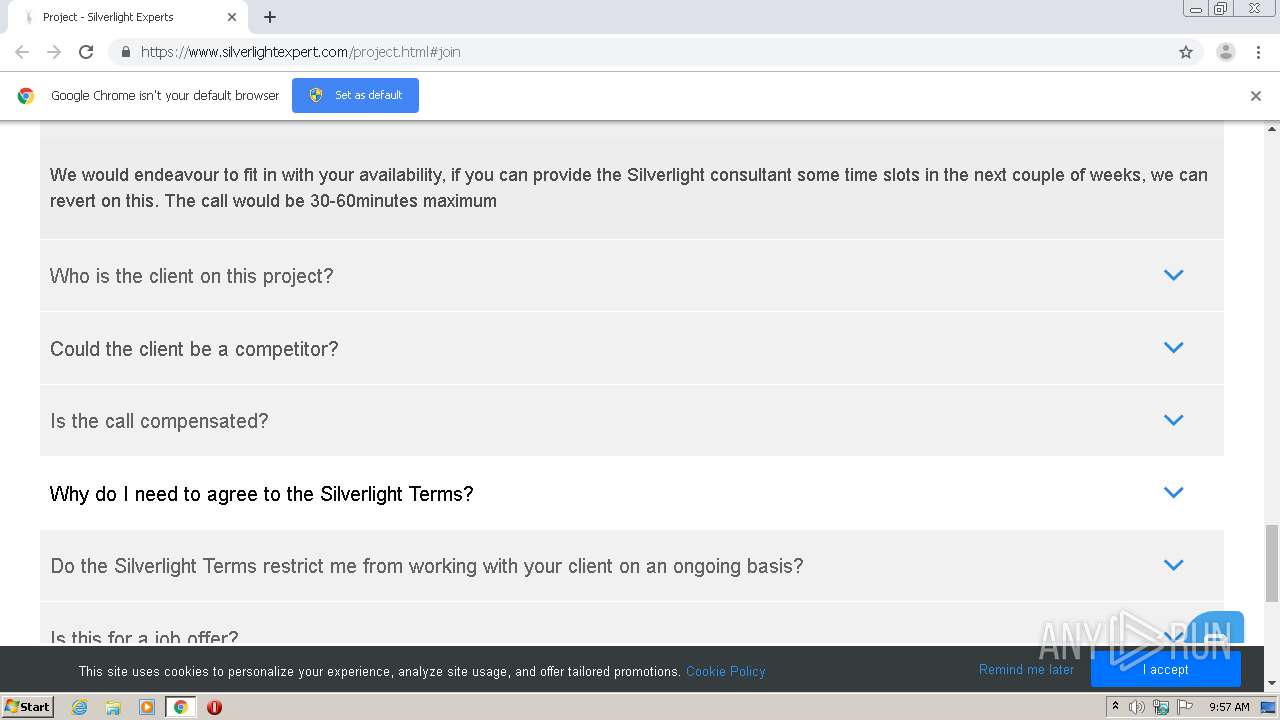Screen dimensions: 1280x720
Task: Expand chevron for 'Why do I need to agree'
Action: tap(1174, 492)
